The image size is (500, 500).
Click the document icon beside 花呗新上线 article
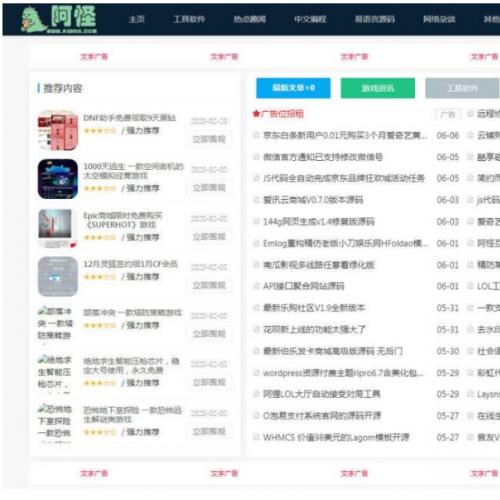[x=256, y=329]
